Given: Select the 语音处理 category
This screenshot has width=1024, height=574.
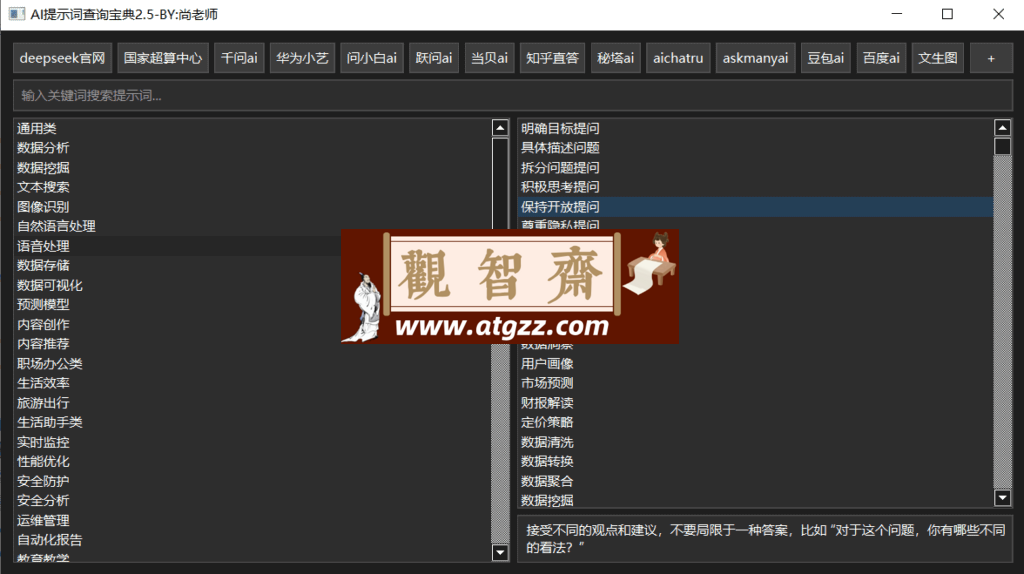Looking at the screenshot, I should pos(252,246).
